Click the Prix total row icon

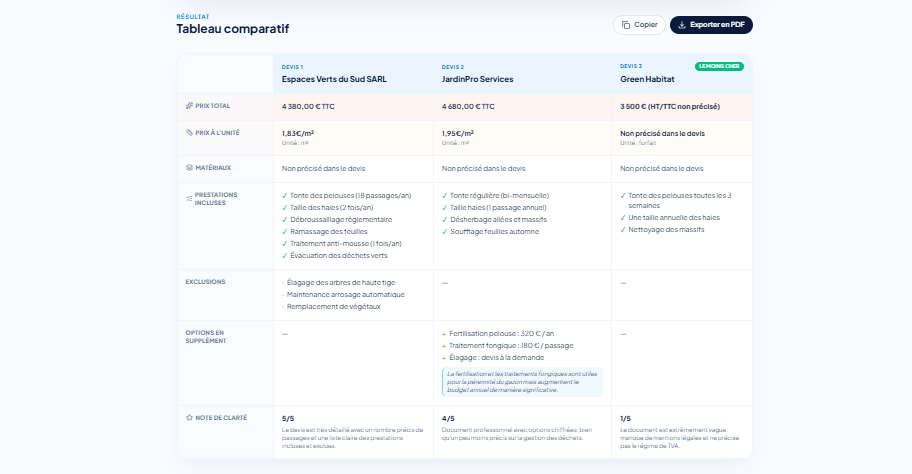pos(189,106)
